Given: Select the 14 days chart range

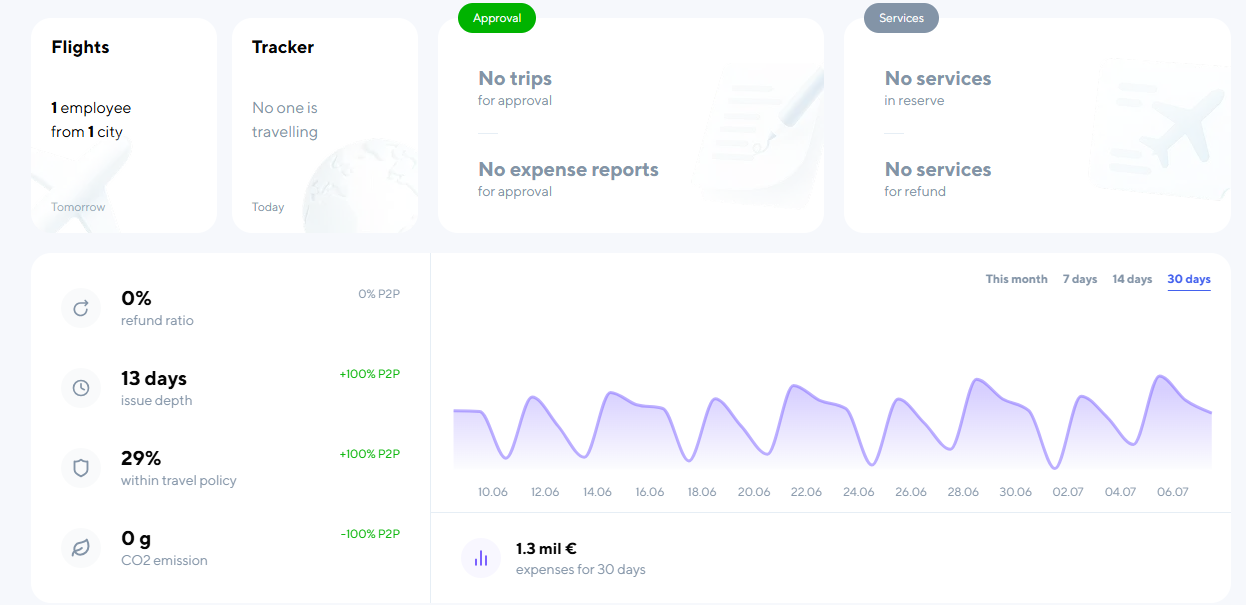Looking at the screenshot, I should (1132, 279).
